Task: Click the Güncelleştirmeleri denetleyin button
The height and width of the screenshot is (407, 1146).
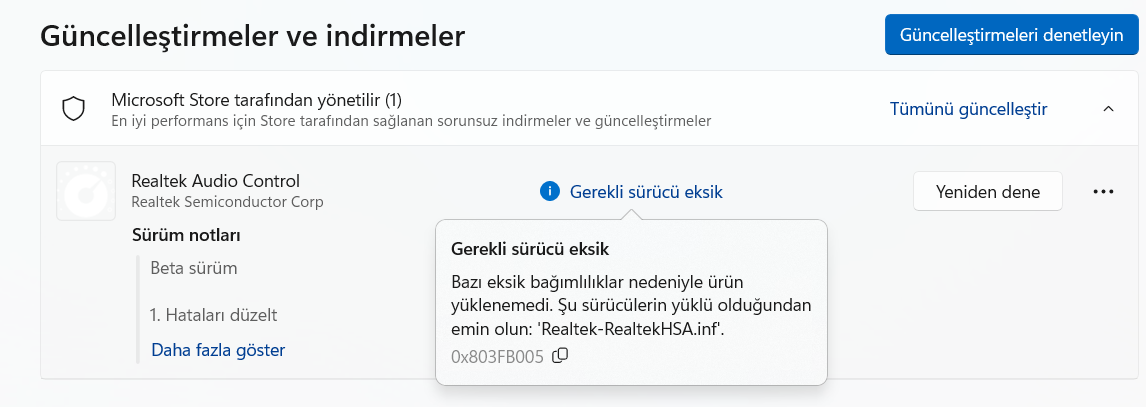Action: point(1012,35)
